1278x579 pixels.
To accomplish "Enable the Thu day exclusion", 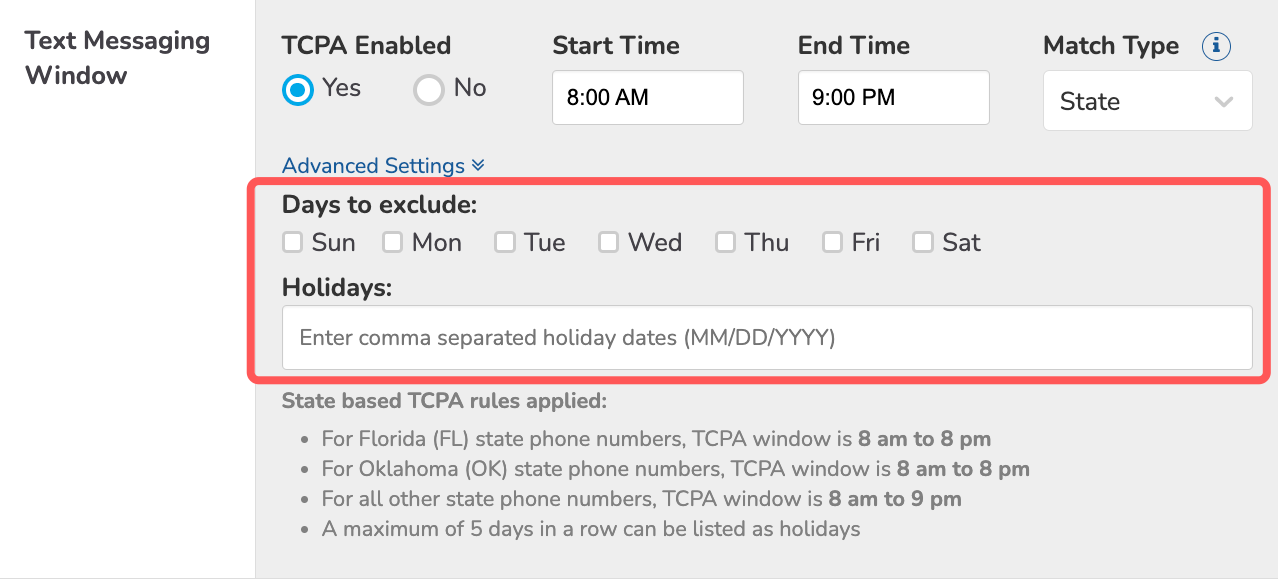I will [725, 242].
